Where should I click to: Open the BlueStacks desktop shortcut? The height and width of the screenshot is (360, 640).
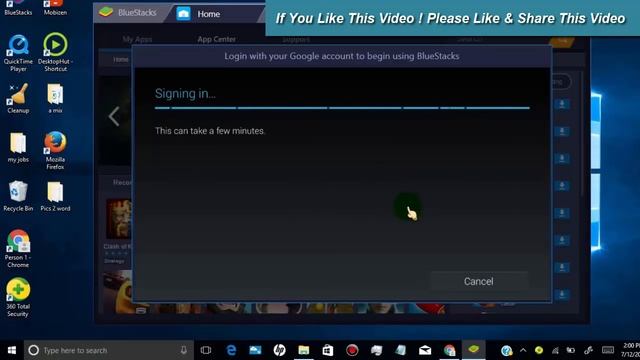[x=18, y=8]
